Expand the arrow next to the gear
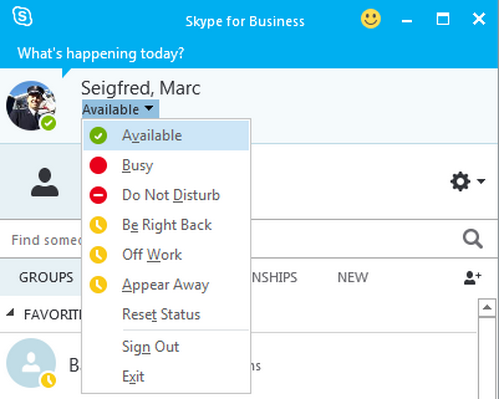The image size is (499, 399). click(481, 181)
